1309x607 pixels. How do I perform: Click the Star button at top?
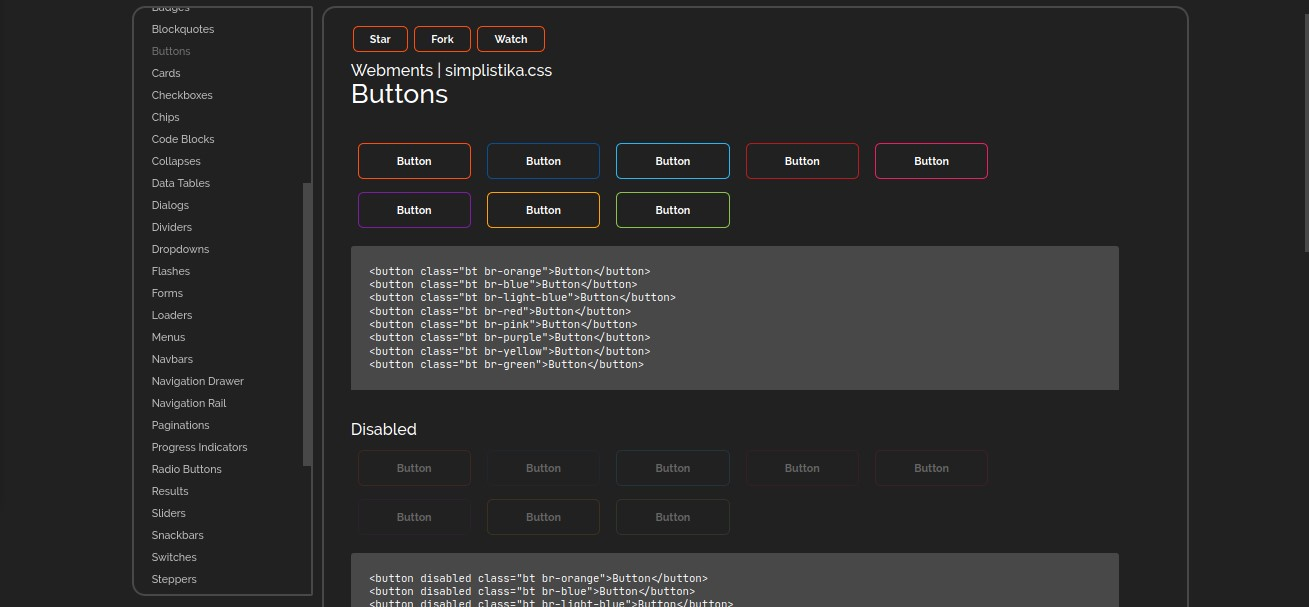[x=380, y=39]
